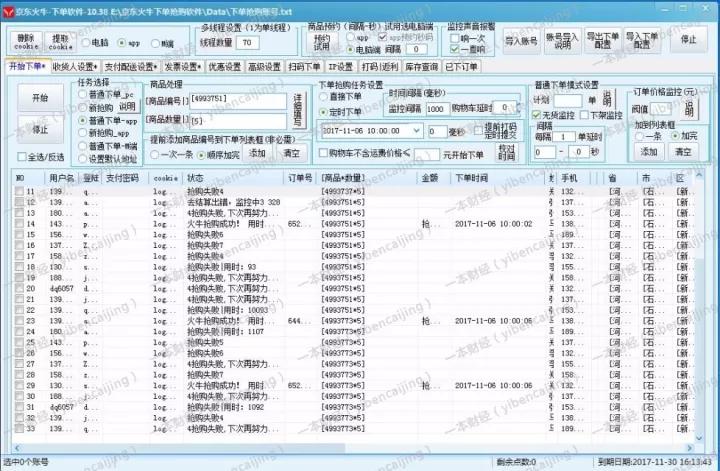Enable the 全选/反选 checkbox
Image resolution: width=720 pixels, height=471 pixels.
[21, 157]
